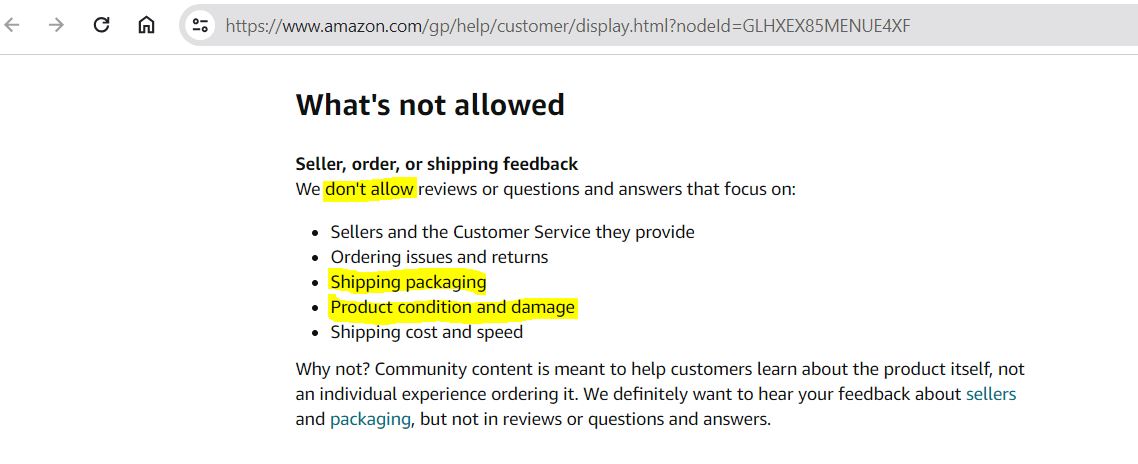Click the browser back arrow
Viewport: 1138px width, 464px height.
(12, 25)
